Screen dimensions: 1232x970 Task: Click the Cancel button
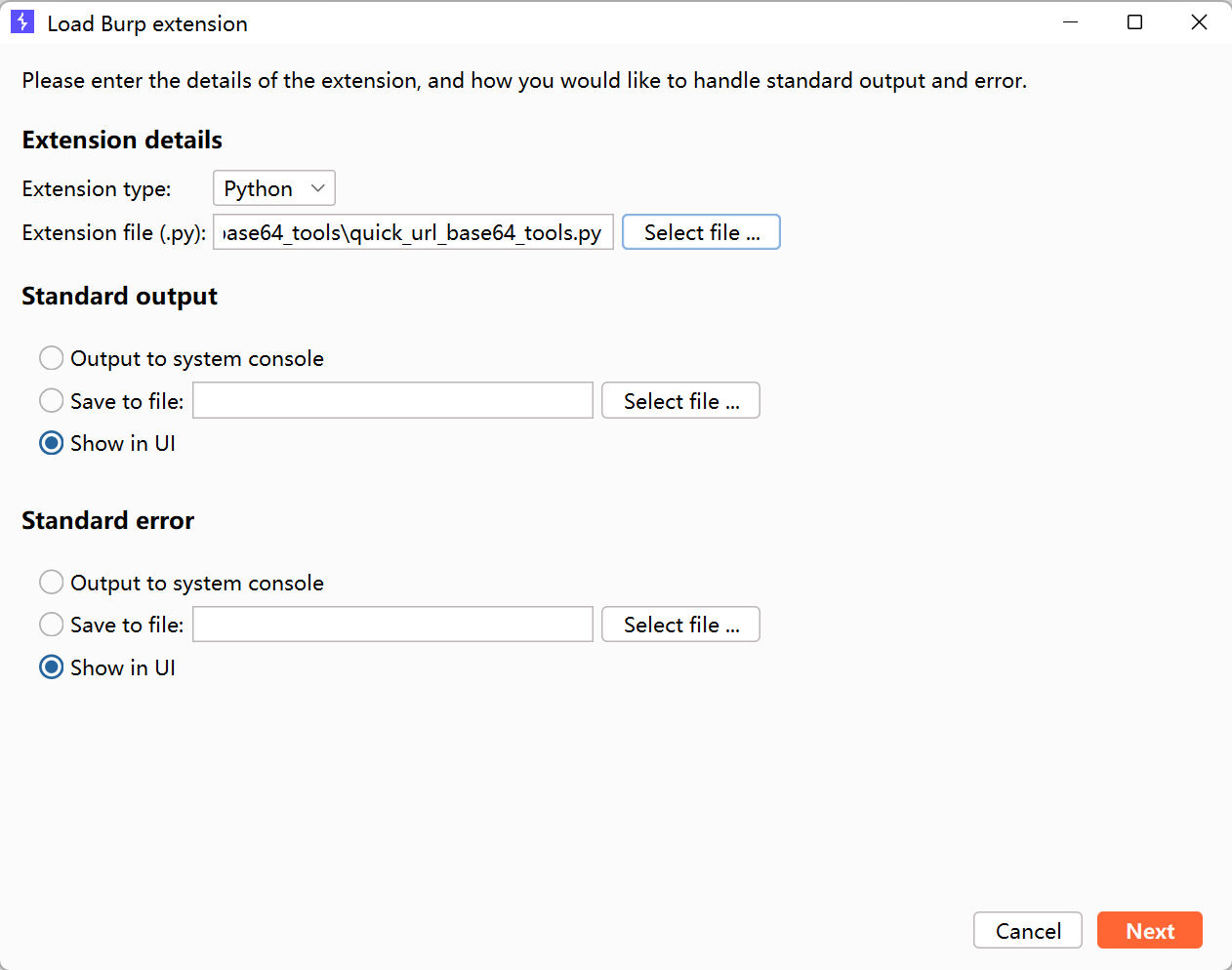1027,931
